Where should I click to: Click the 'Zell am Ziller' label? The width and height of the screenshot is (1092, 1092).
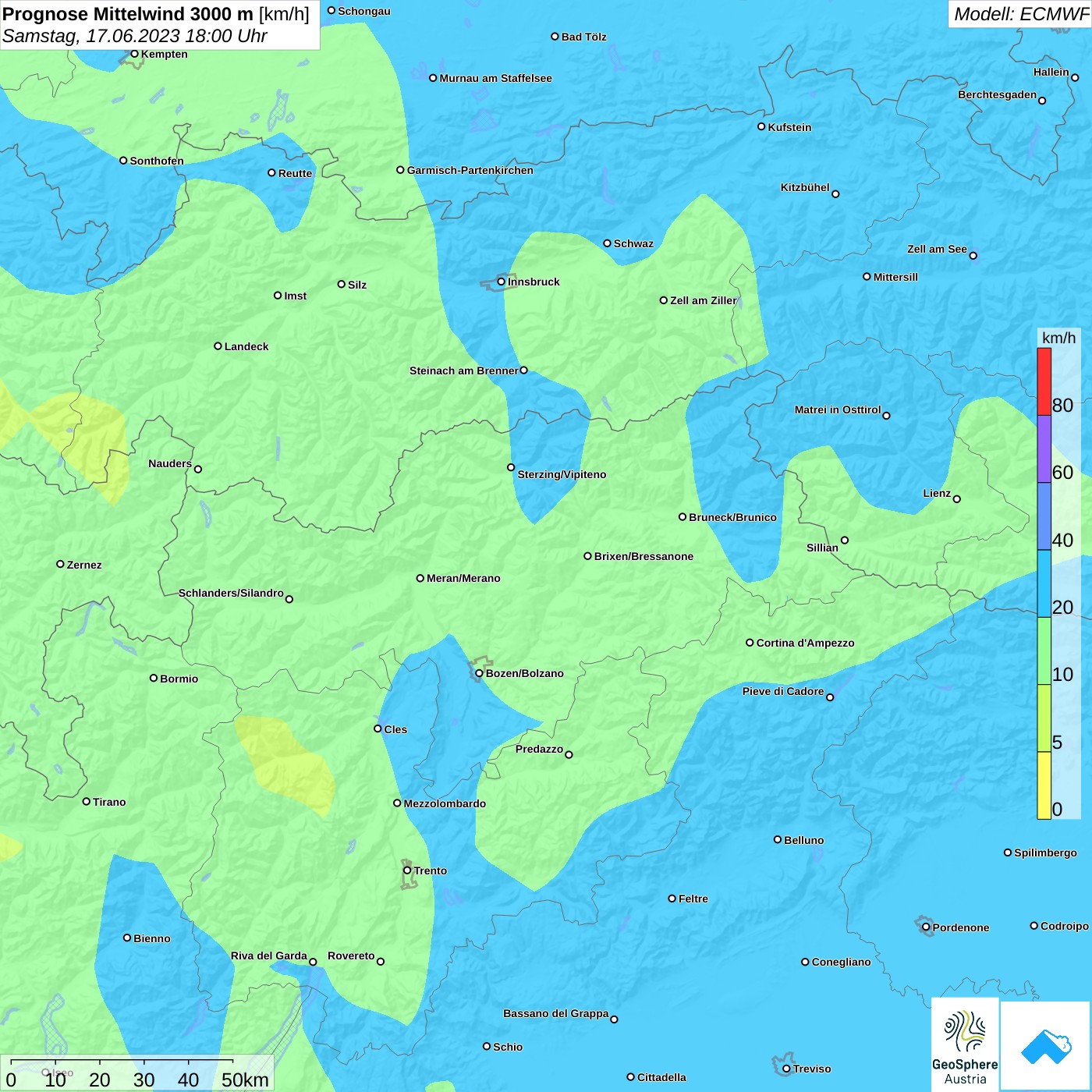click(x=704, y=300)
